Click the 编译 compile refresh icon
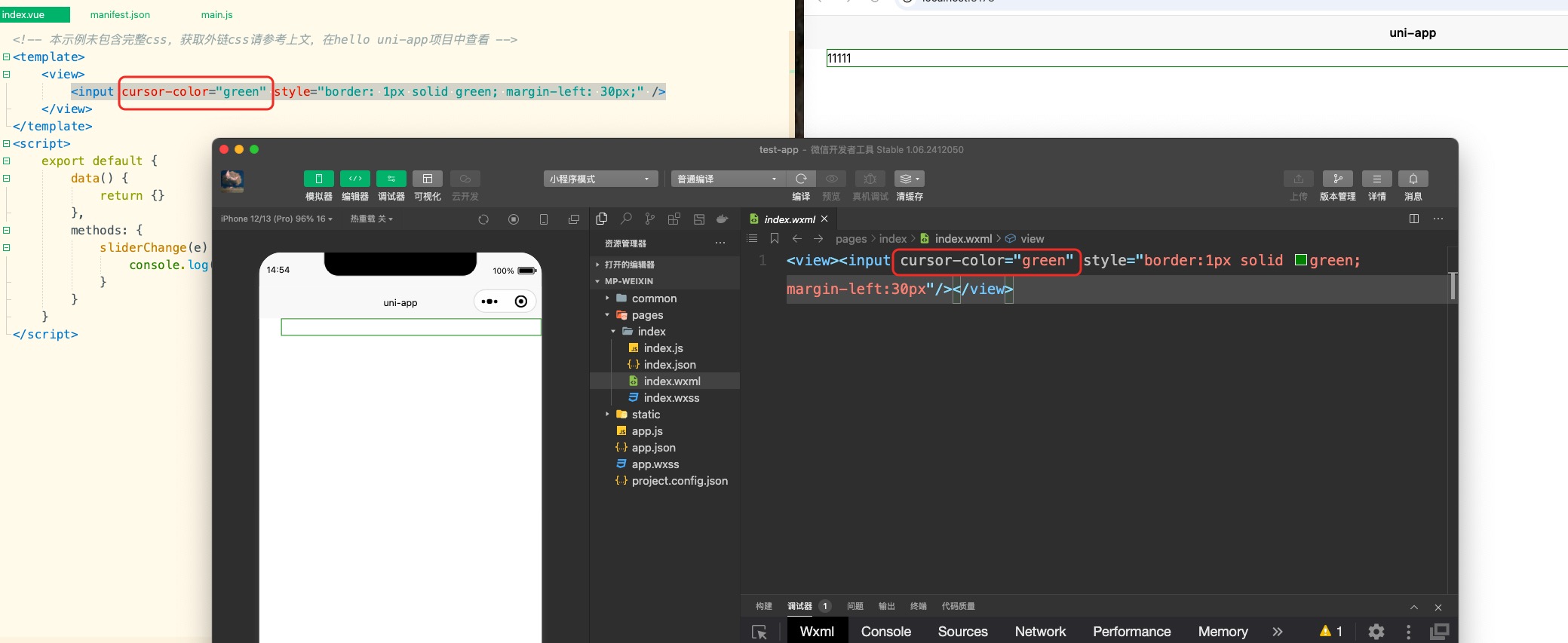The height and width of the screenshot is (643, 1568). 801,179
